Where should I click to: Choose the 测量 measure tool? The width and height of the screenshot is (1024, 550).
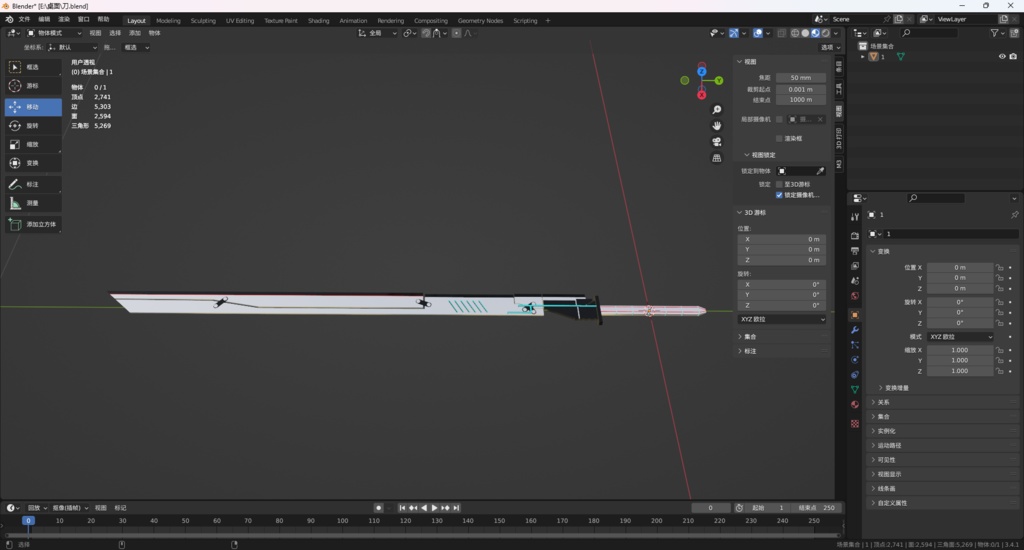point(33,204)
